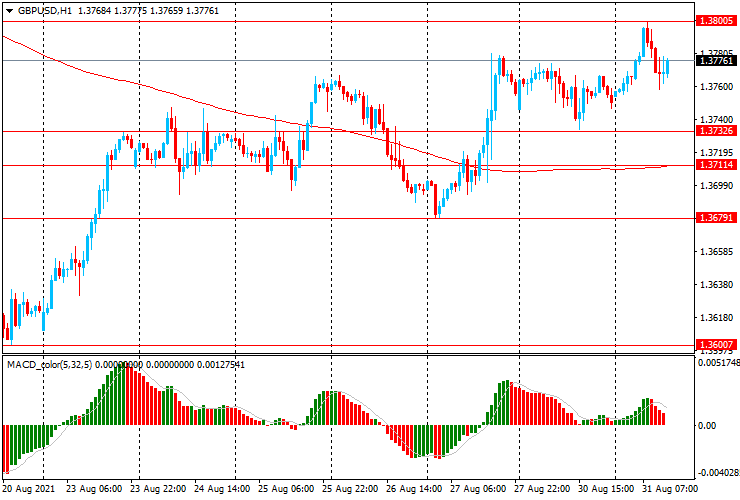This screenshot has height=500, width=740.
Task: Click the 1.37400 price axis label
Action: (717, 120)
